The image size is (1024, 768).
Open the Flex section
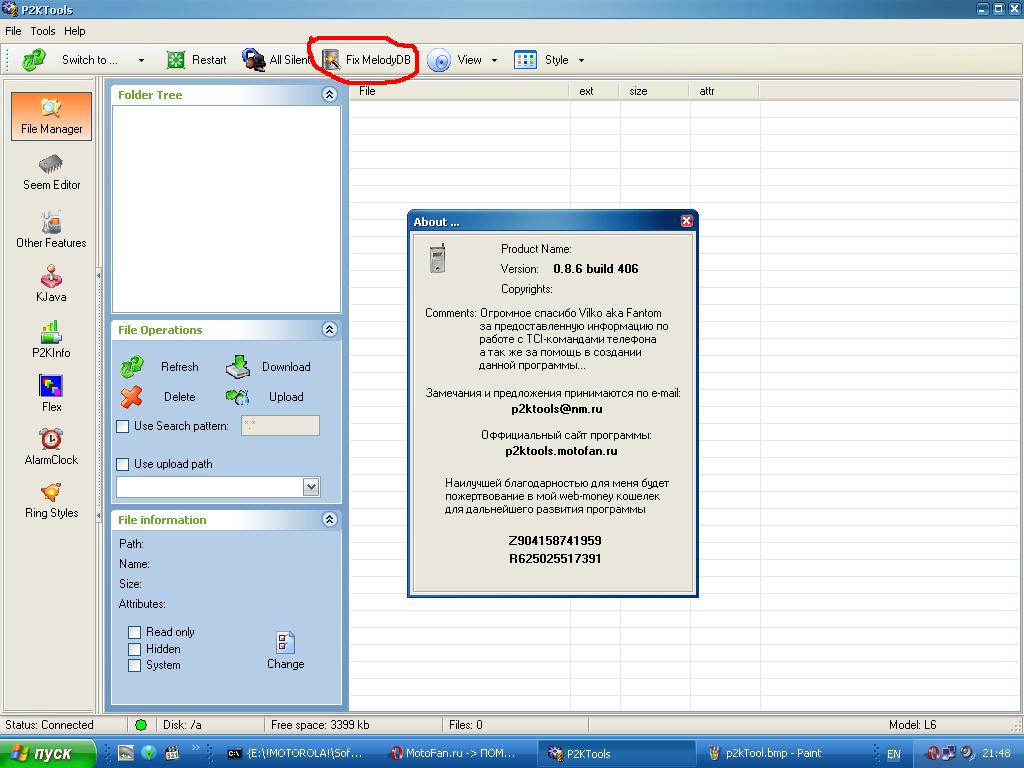(51, 394)
